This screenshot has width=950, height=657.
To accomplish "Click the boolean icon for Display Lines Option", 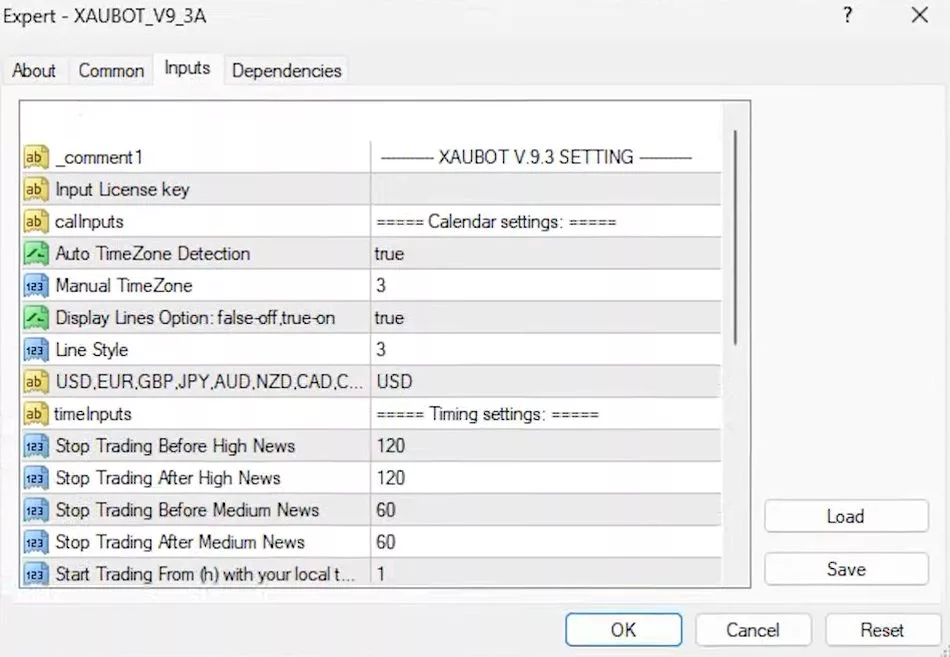I will point(36,317).
